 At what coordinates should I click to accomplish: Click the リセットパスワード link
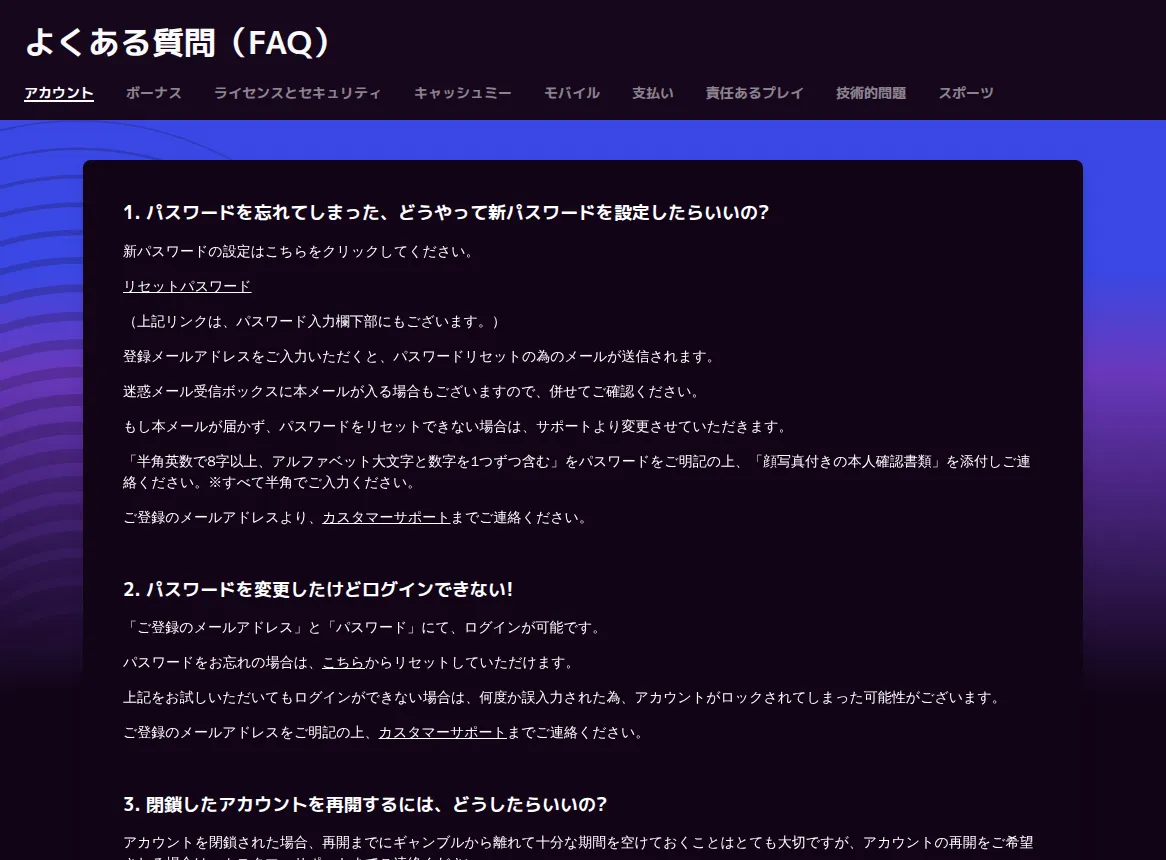[x=187, y=286]
